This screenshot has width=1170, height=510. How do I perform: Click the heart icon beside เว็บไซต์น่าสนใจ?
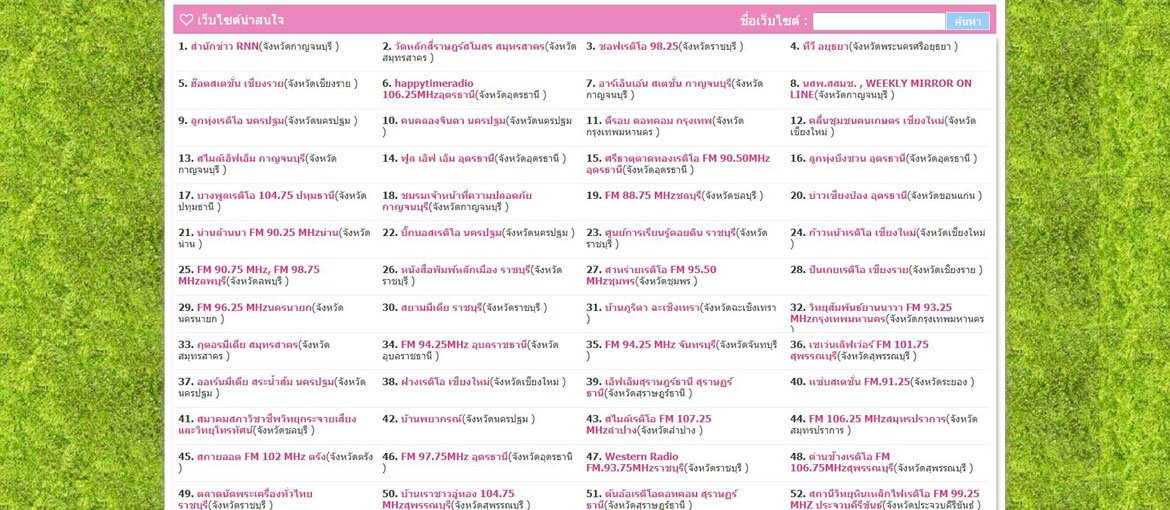[x=186, y=20]
